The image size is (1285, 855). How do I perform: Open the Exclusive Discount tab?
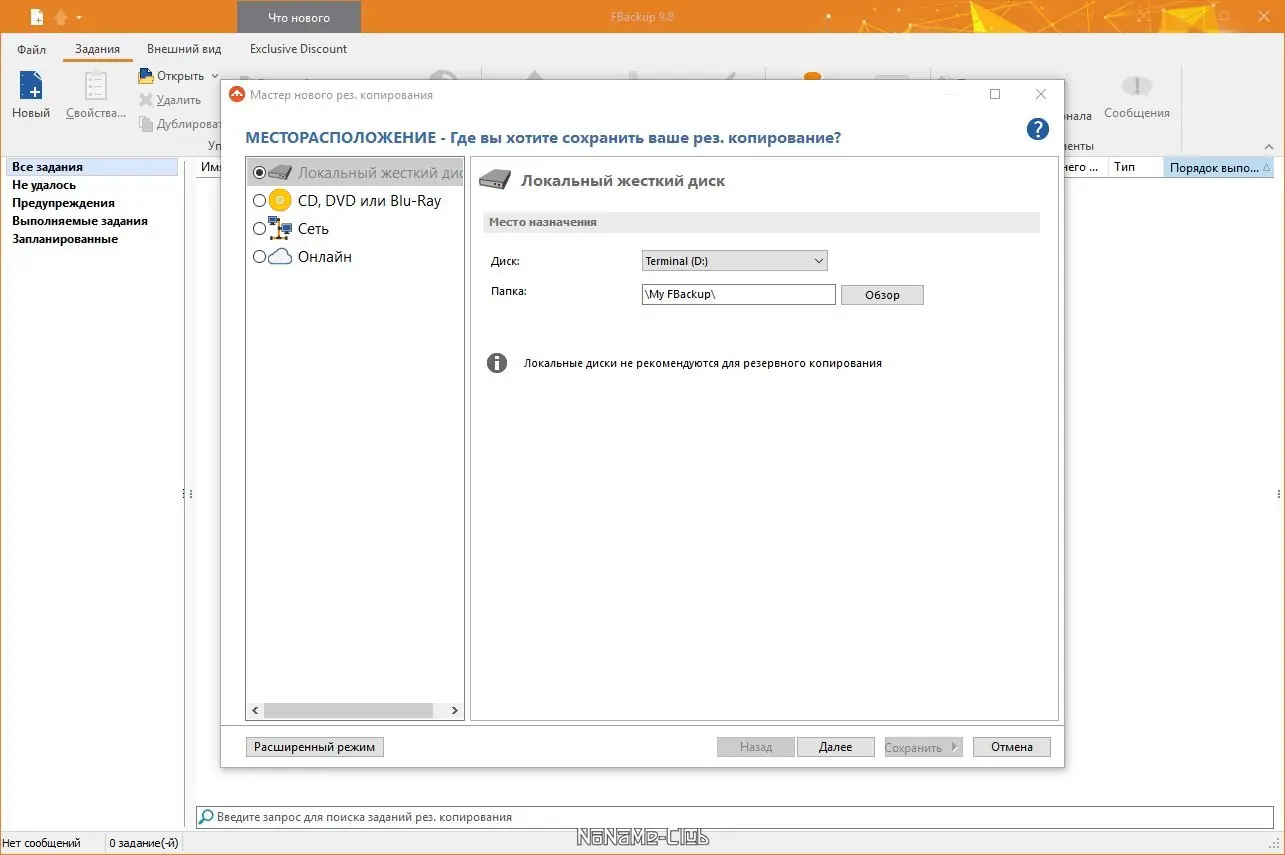point(298,49)
